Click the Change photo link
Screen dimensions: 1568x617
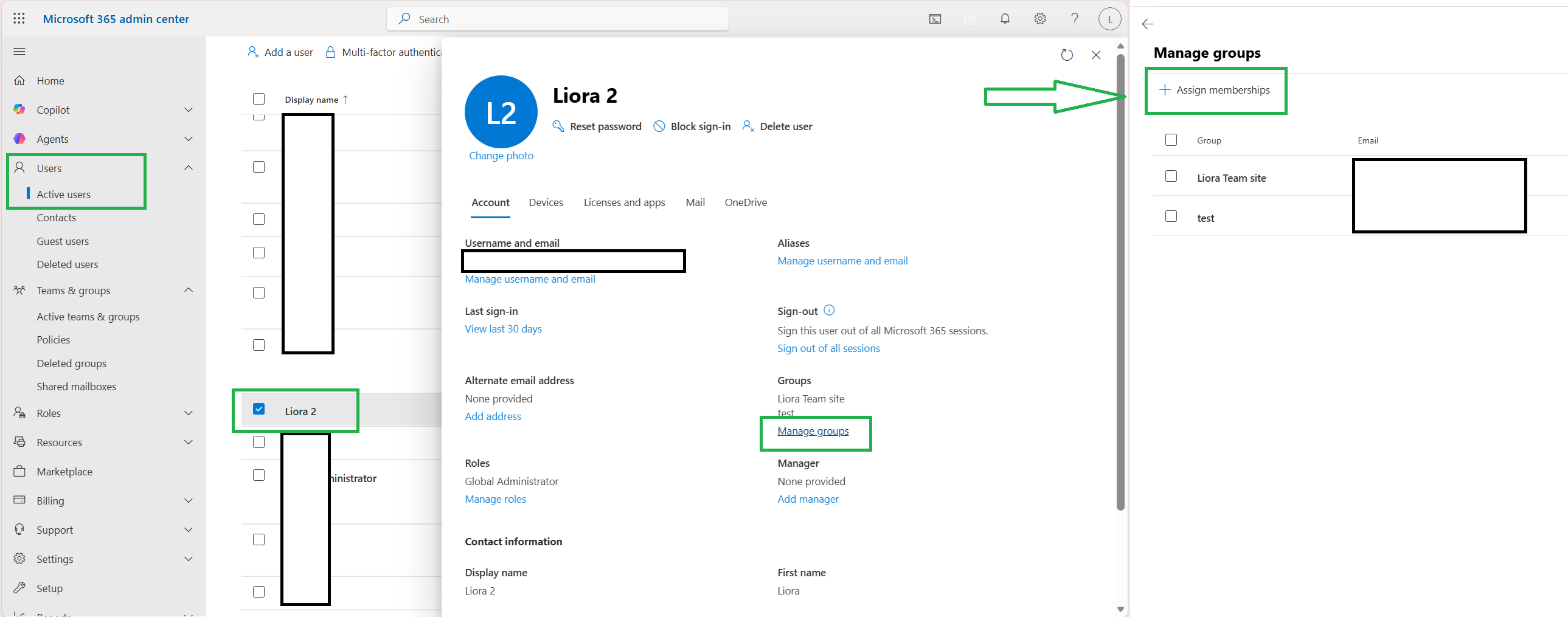click(501, 156)
